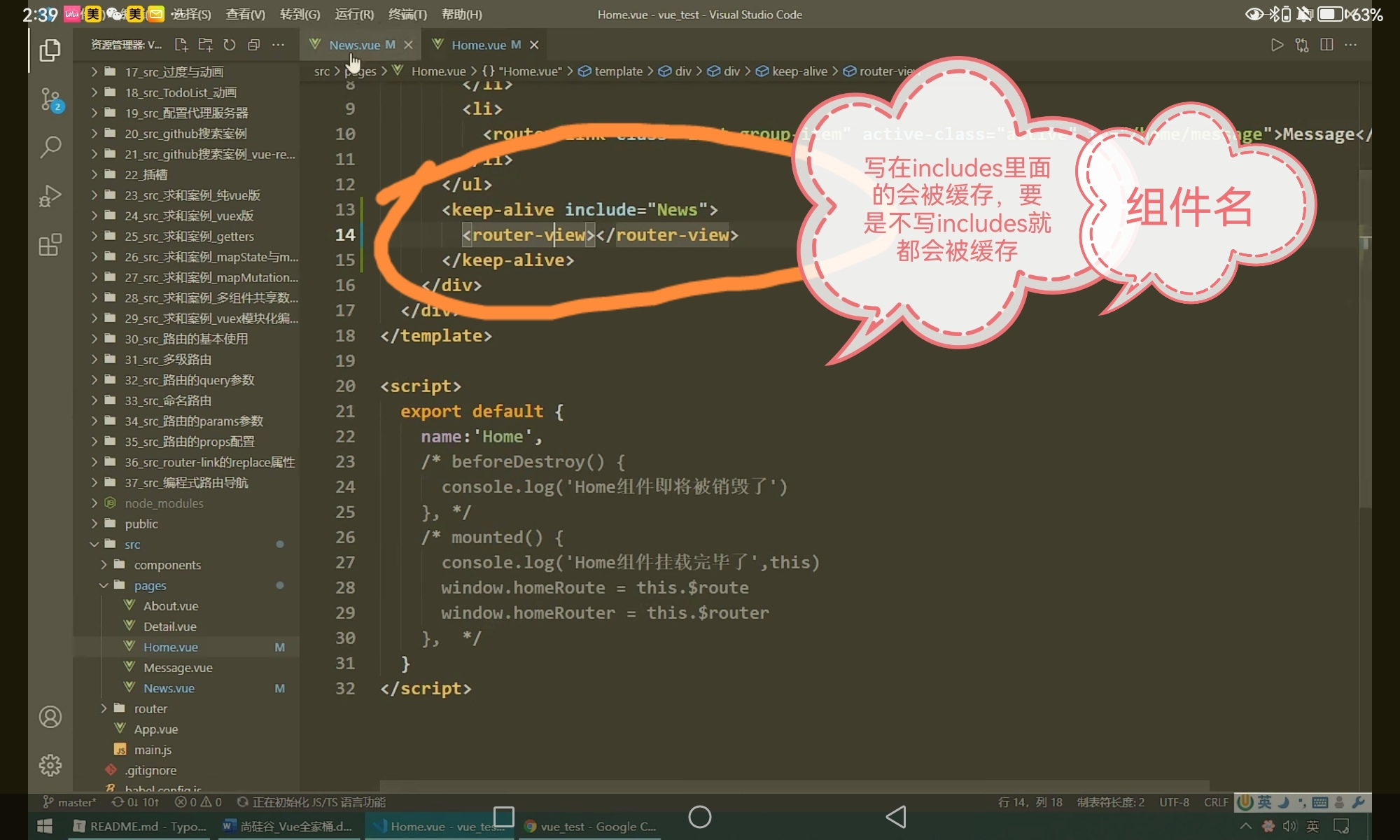Open the Explorer view in activity bar
Image resolution: width=1400 pixels, height=840 pixels.
pos(50,50)
